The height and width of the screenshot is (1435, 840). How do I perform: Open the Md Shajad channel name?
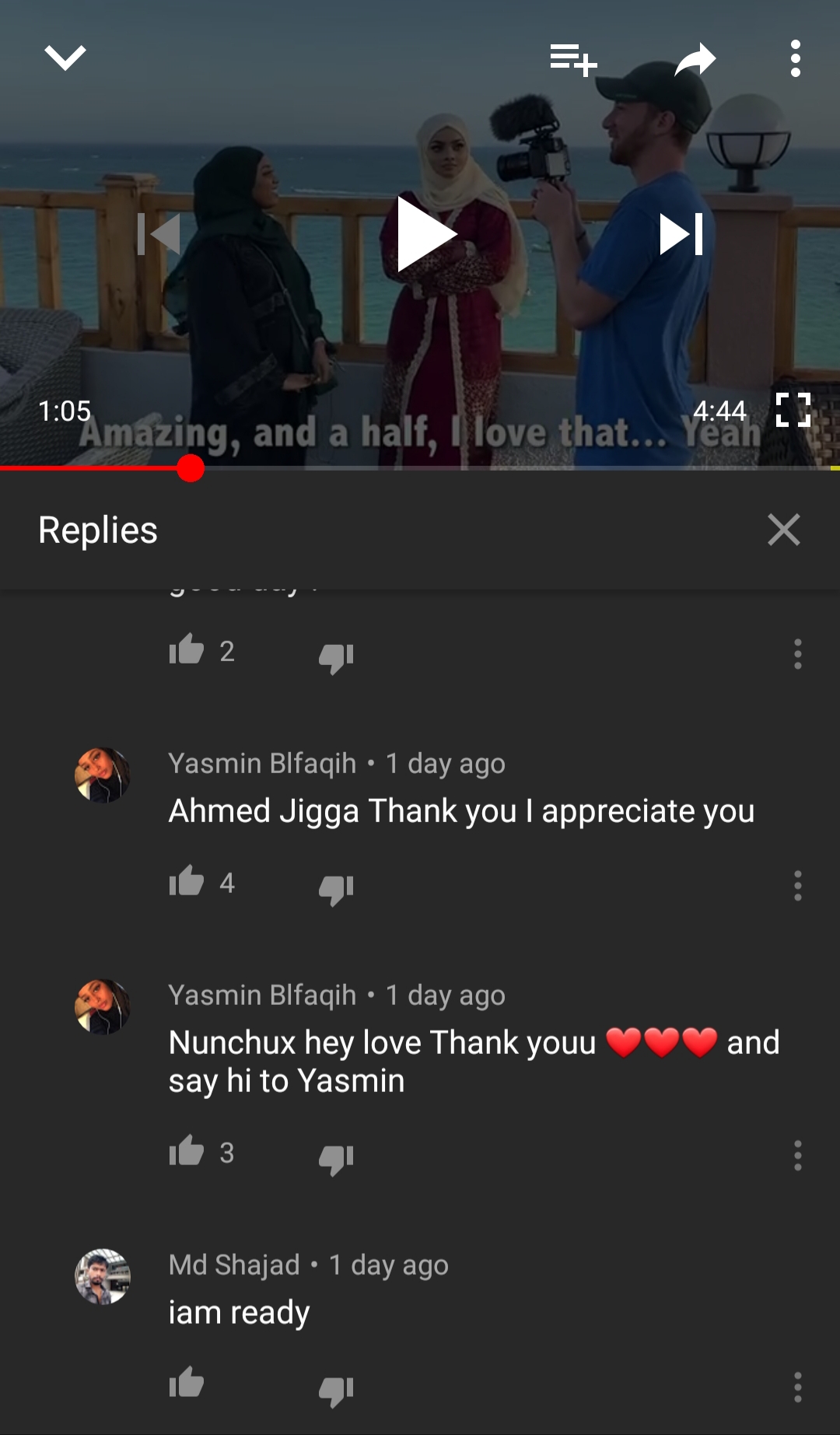(234, 1265)
